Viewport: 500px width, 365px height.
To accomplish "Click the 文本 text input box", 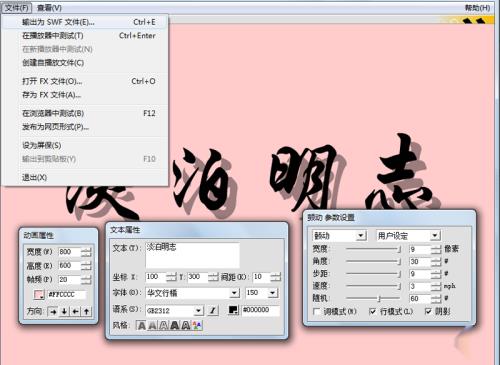I will tap(193, 255).
